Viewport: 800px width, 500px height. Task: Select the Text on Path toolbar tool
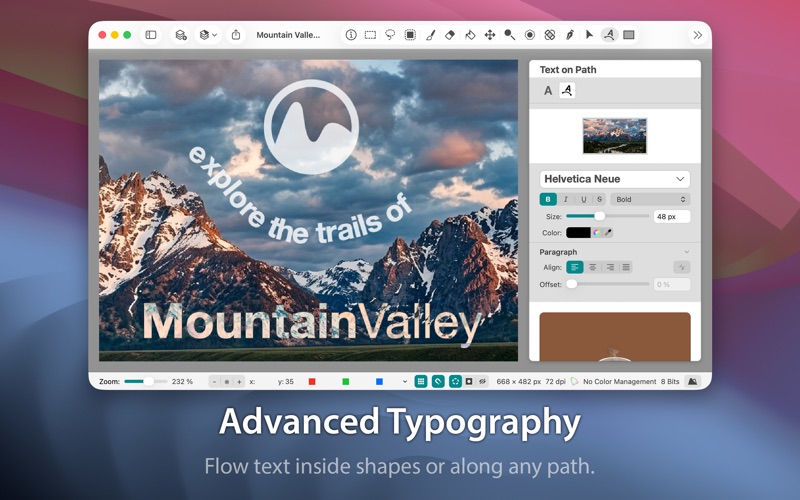[609, 35]
